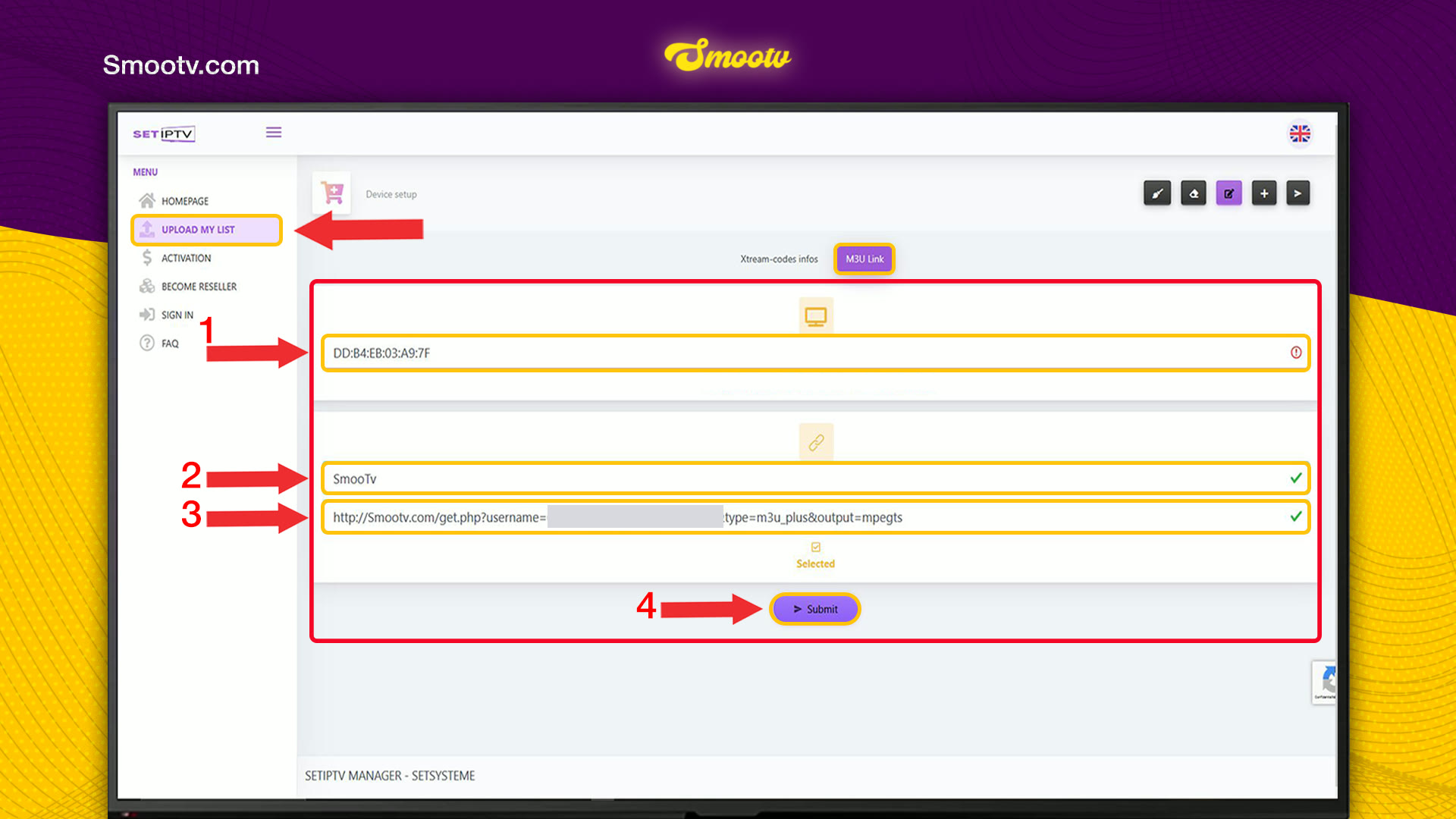Click the reCAPTCHA badge
The height and width of the screenshot is (819, 1456).
(1324, 682)
